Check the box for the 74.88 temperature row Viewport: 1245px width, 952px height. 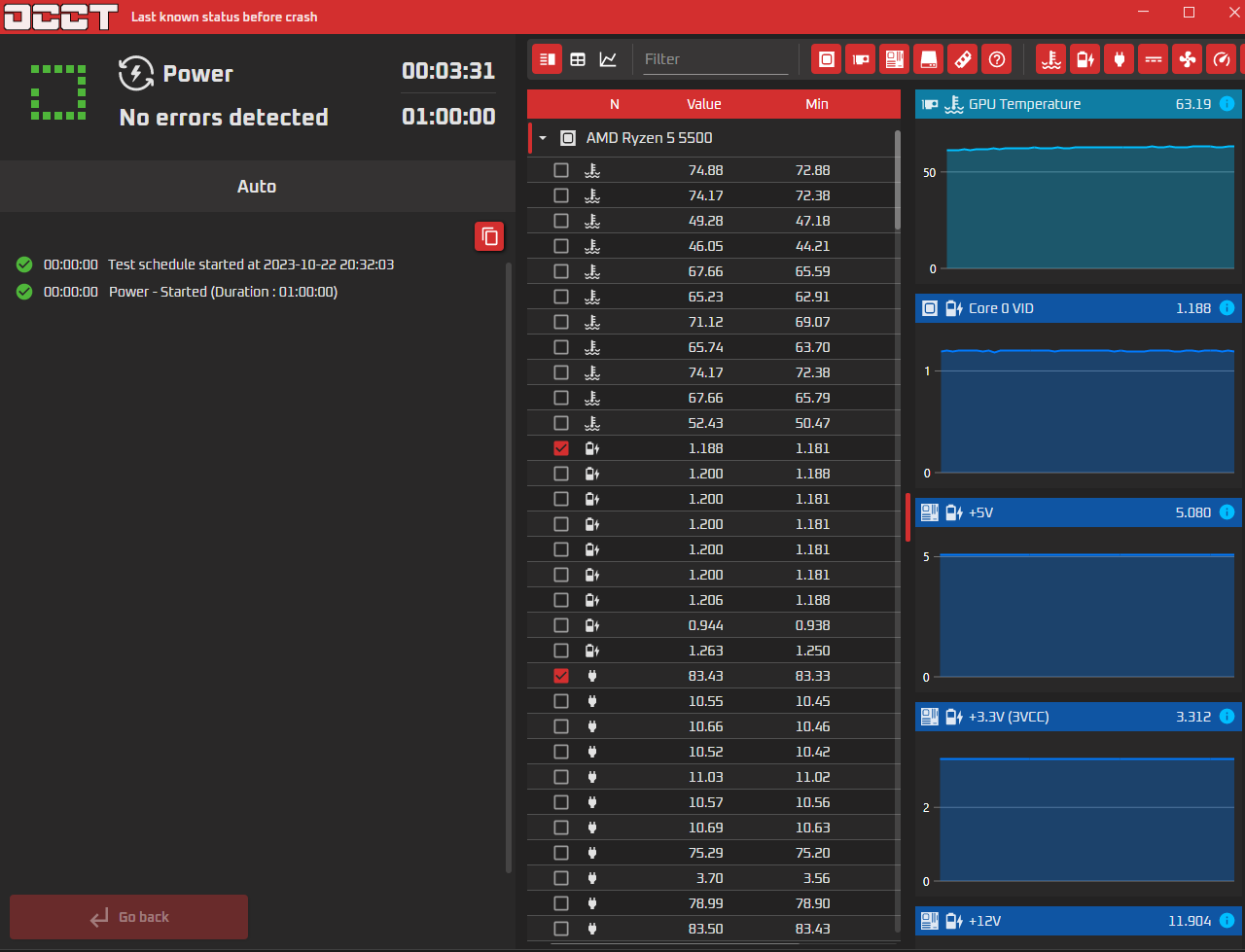pyautogui.click(x=561, y=170)
